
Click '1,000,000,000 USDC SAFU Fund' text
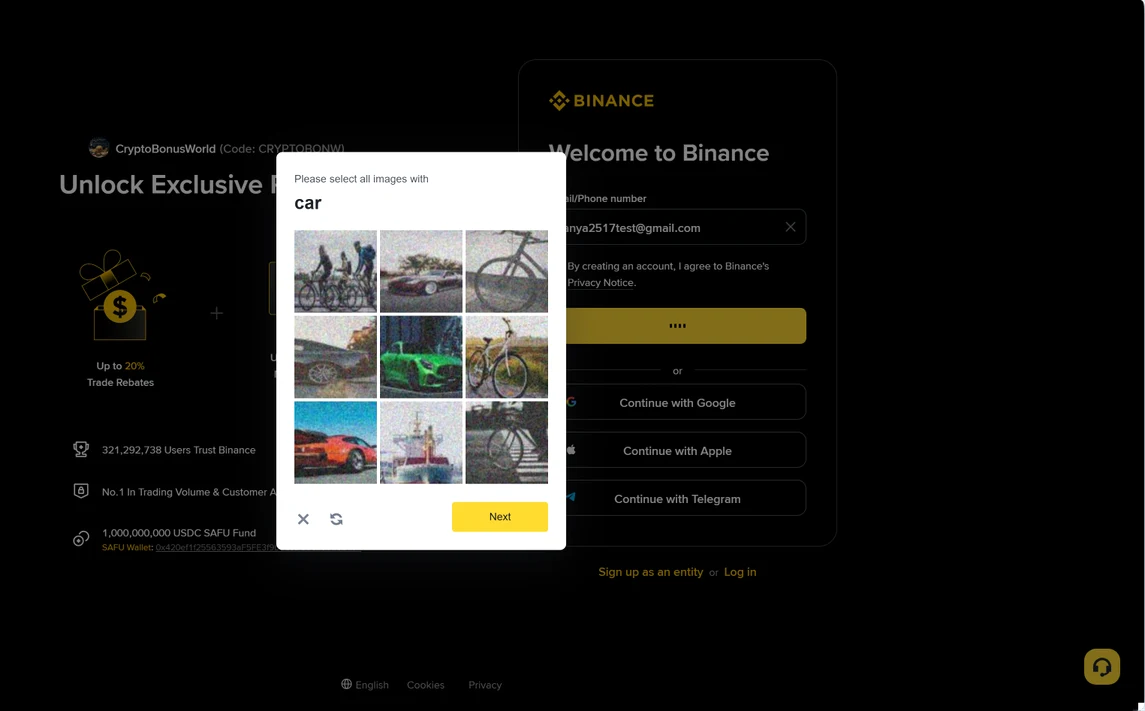tap(179, 532)
